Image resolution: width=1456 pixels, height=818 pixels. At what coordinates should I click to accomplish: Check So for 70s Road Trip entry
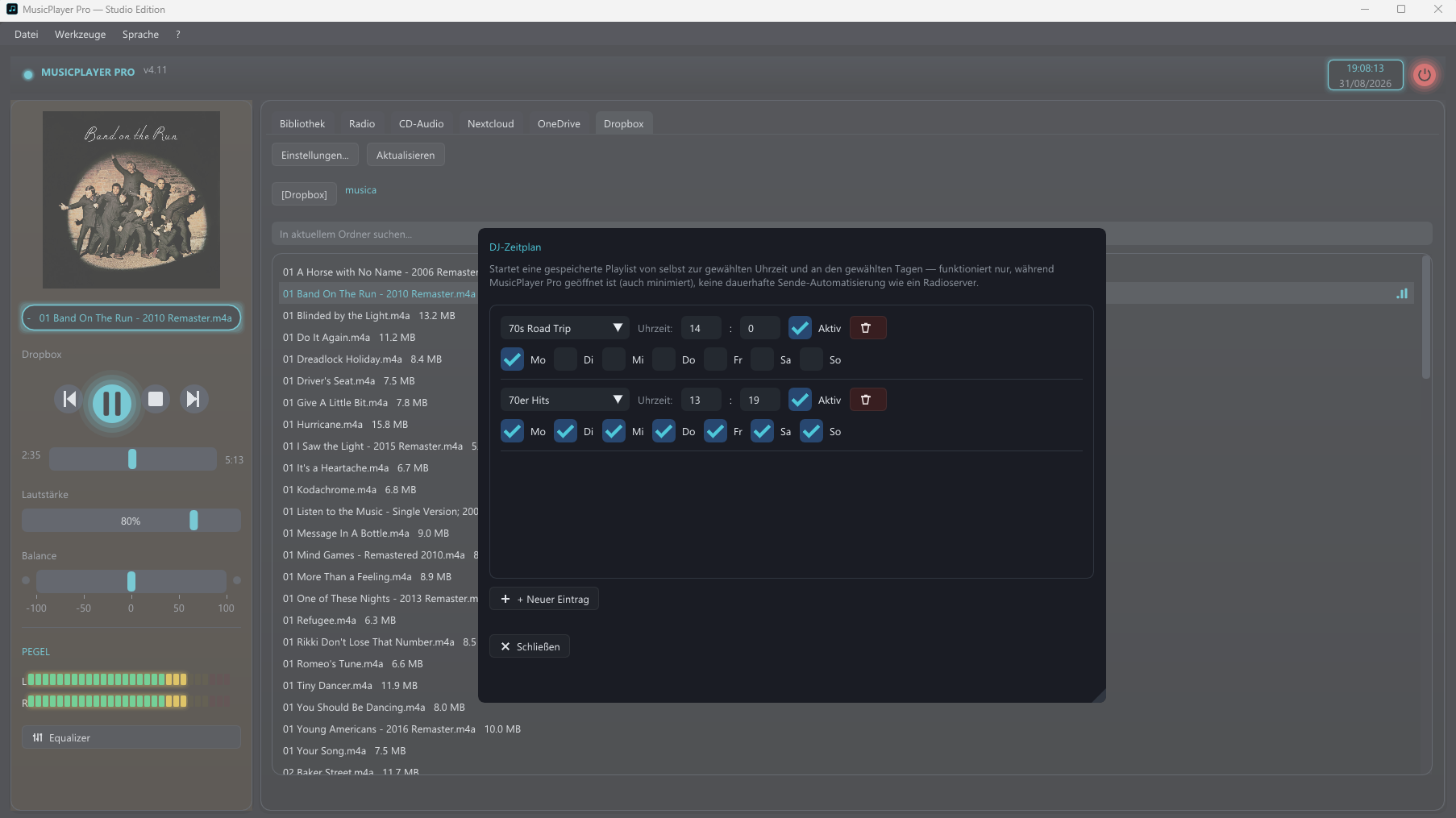click(x=811, y=359)
